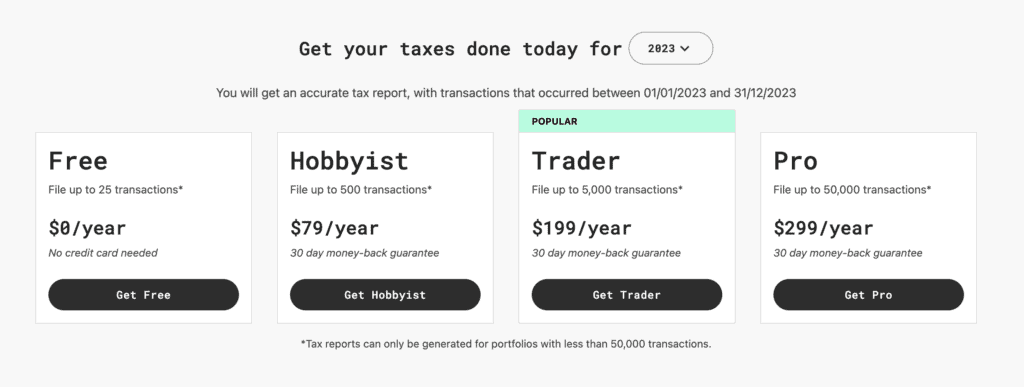Click 'Get your taxes done today' heading
The height and width of the screenshot is (387, 1024).
pyautogui.click(x=460, y=49)
